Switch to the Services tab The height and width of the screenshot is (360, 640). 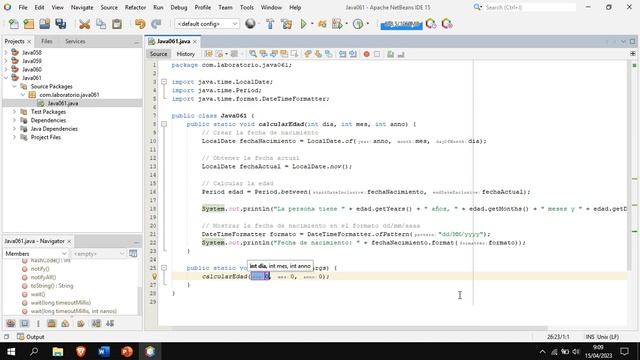click(x=75, y=41)
